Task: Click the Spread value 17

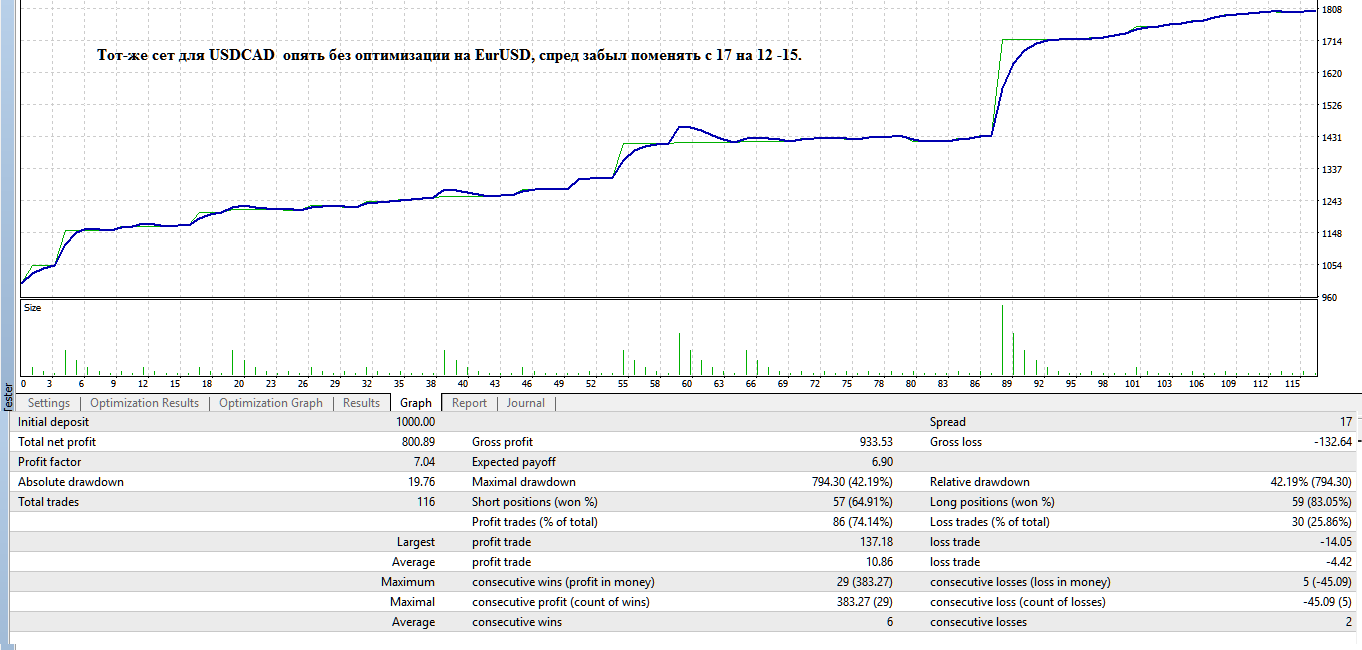Action: coord(1346,422)
